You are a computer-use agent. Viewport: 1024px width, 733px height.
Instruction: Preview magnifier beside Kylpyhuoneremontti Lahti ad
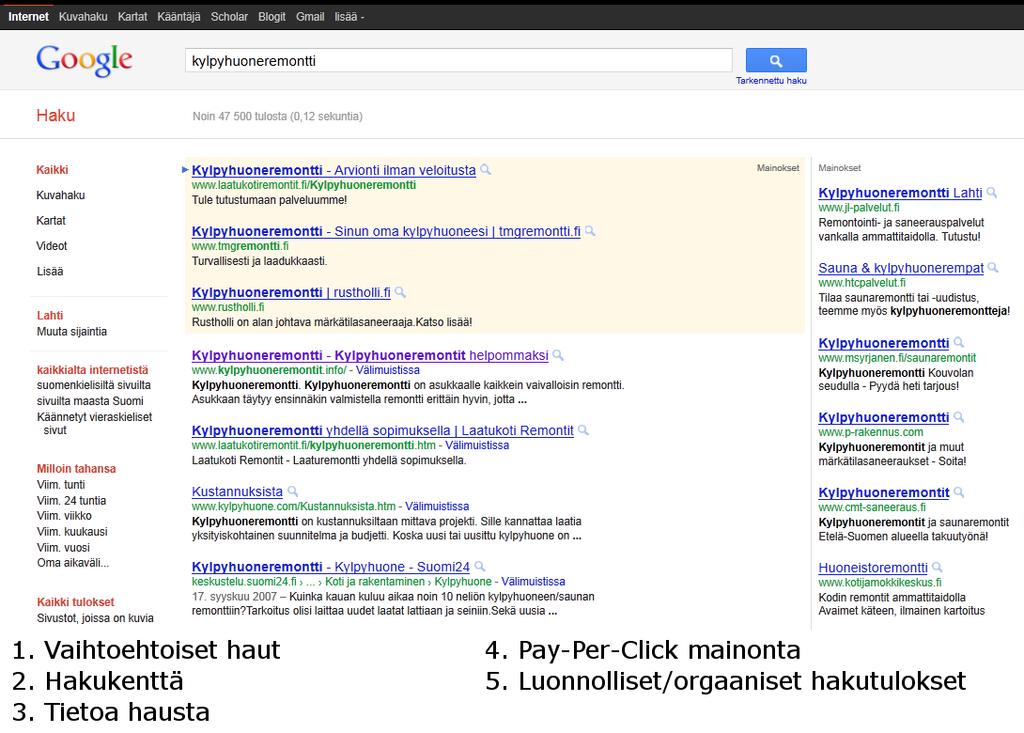pos(991,193)
